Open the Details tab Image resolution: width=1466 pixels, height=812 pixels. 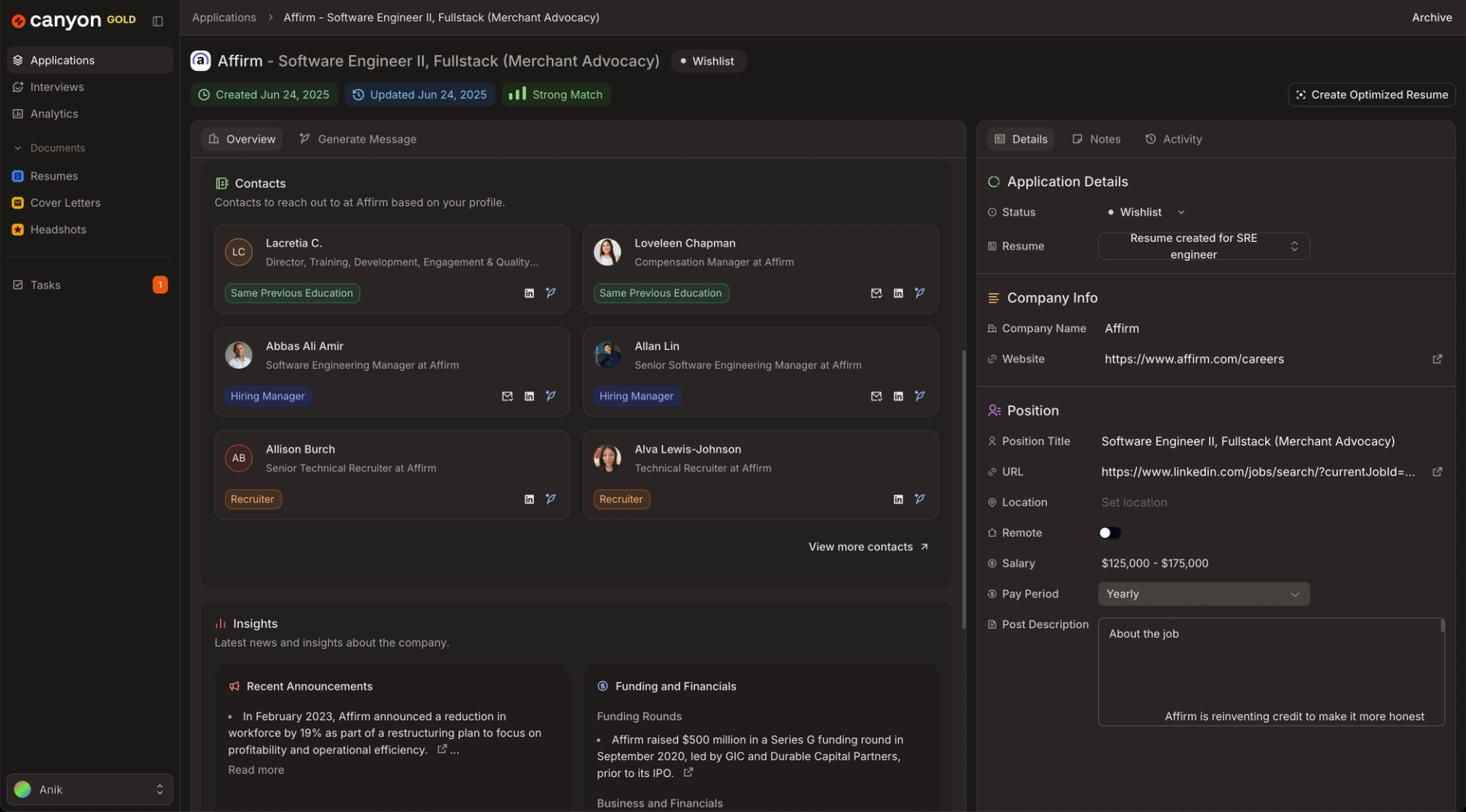(x=1021, y=139)
